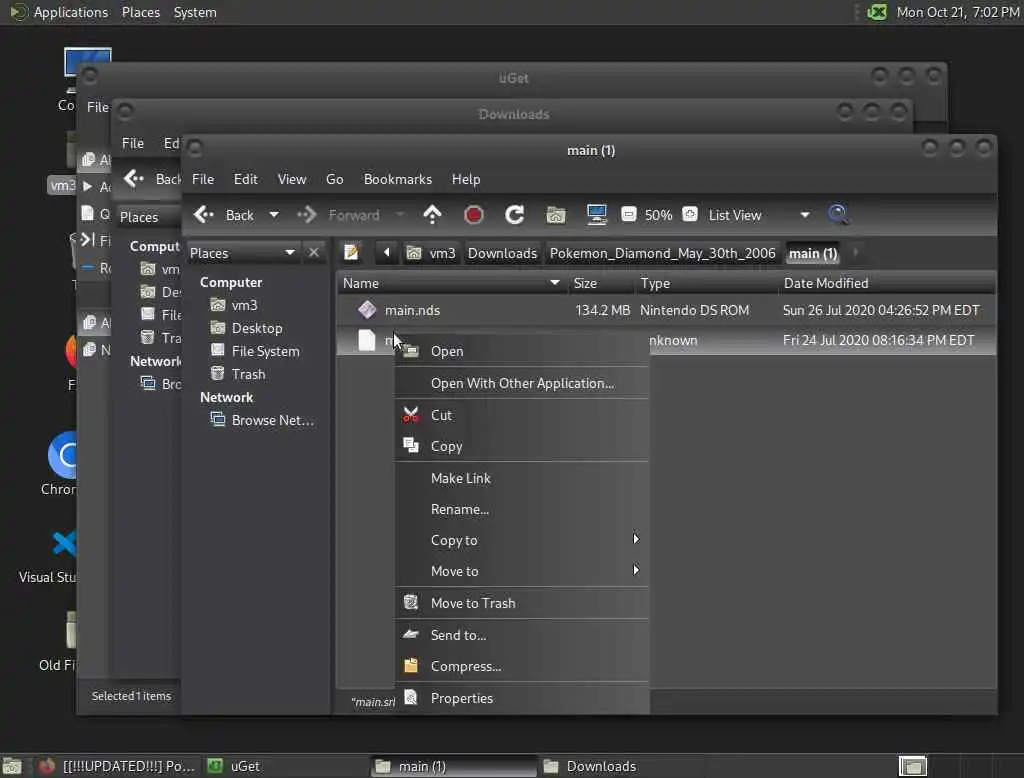
Task: Choose Move to Trash
Action: (x=522, y=603)
